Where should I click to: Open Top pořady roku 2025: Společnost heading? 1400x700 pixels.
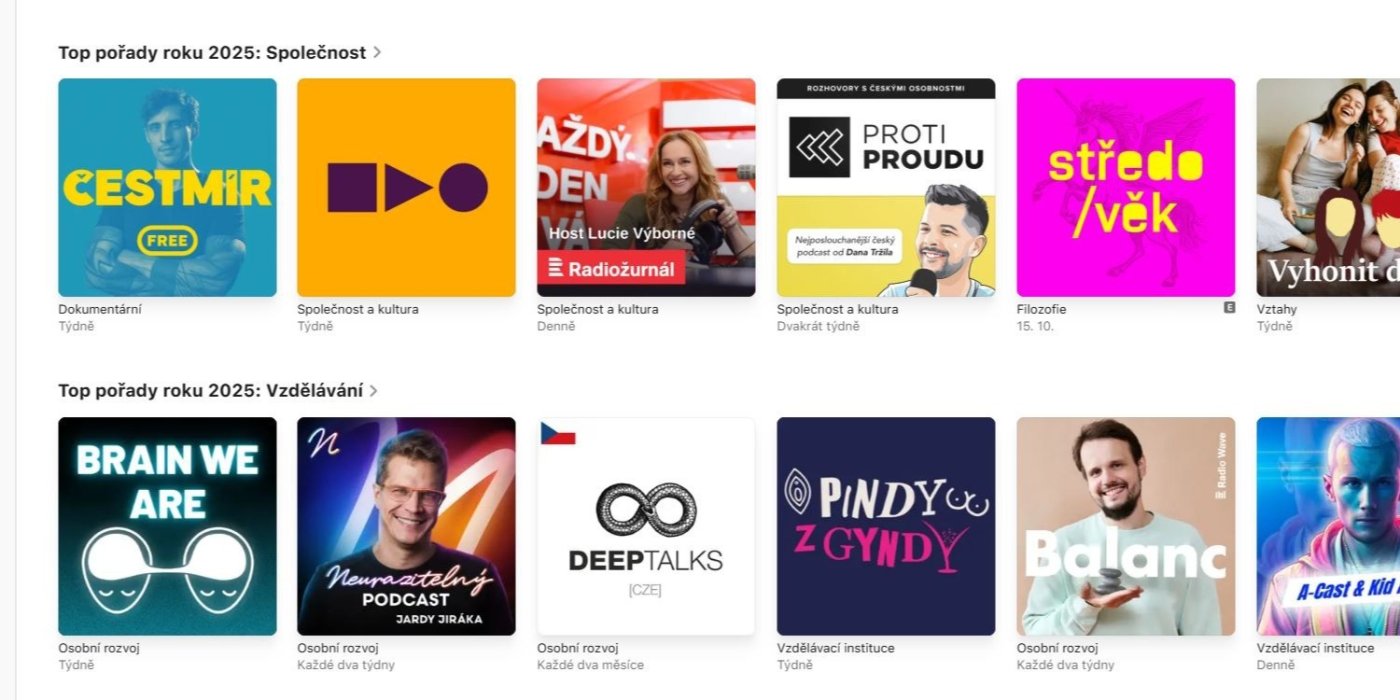[212, 52]
